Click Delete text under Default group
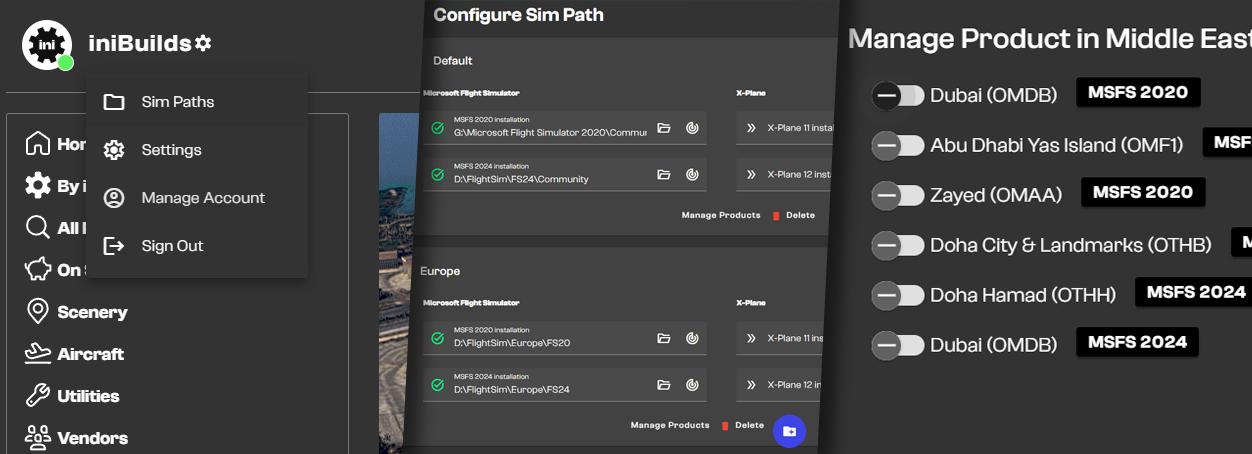The height and width of the screenshot is (454, 1252). pyautogui.click(x=800, y=215)
